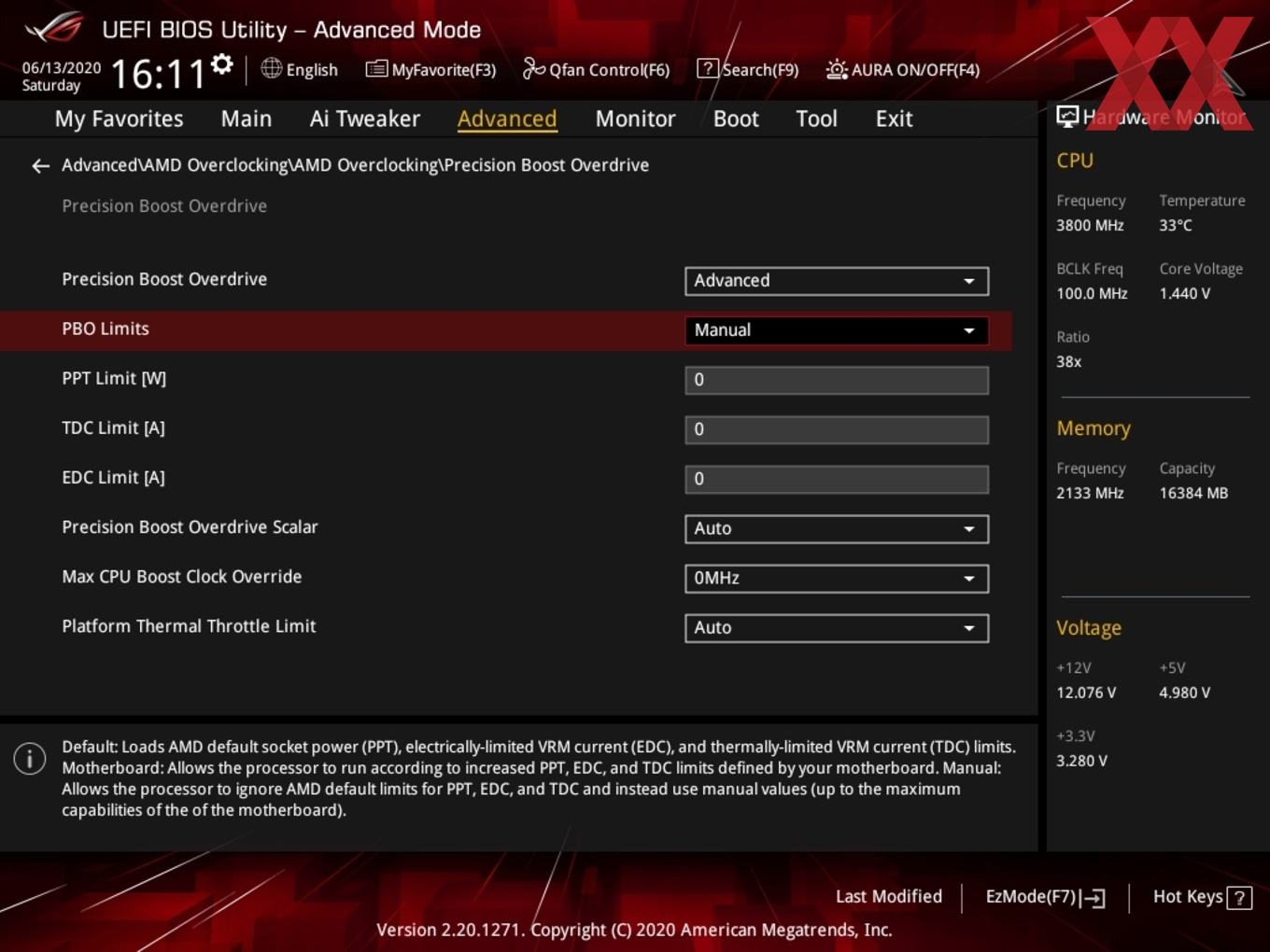Open the Precision Boost Overdrive Advanced dropdown

click(x=837, y=281)
